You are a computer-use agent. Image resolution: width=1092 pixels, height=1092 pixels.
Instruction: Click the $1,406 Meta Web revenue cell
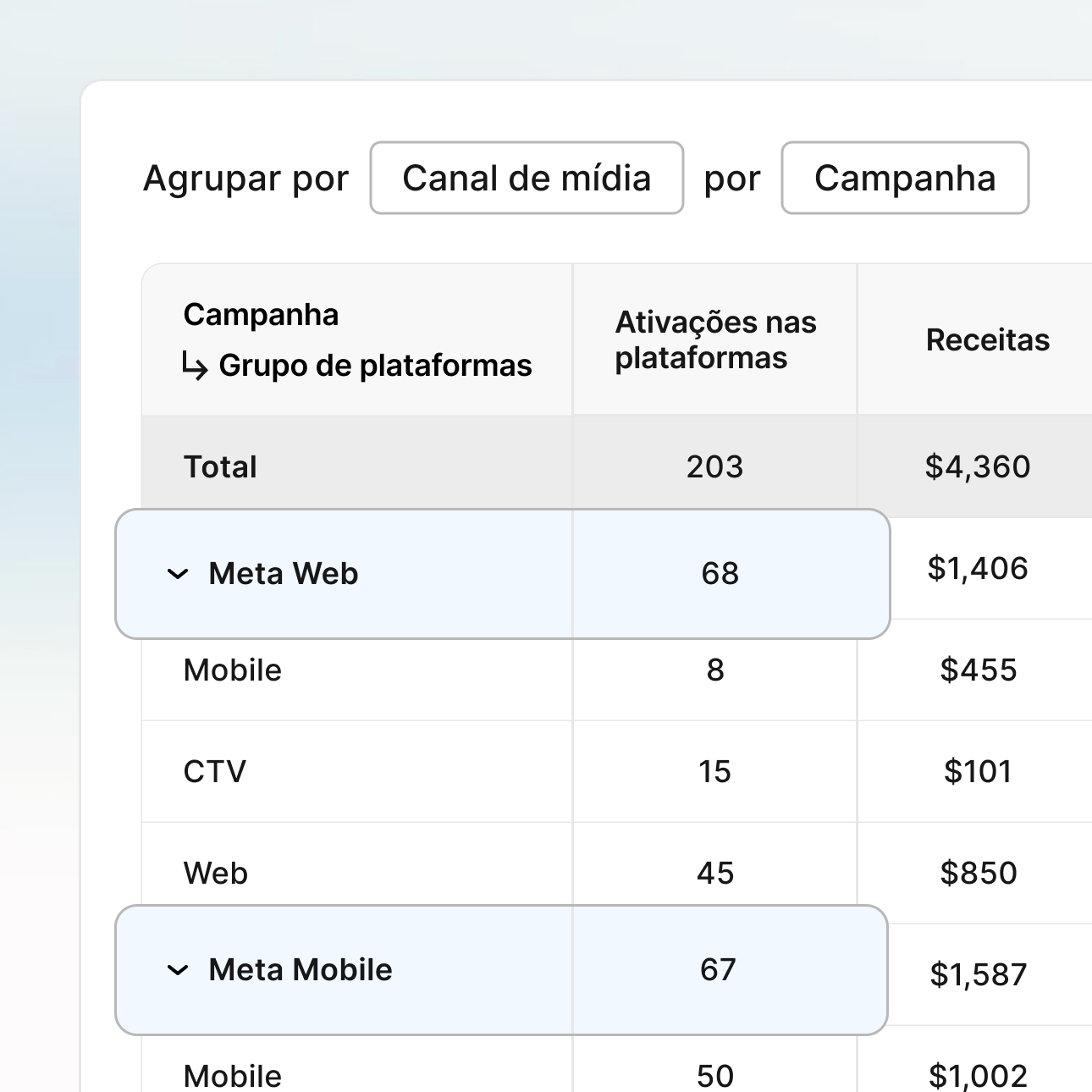(978, 568)
